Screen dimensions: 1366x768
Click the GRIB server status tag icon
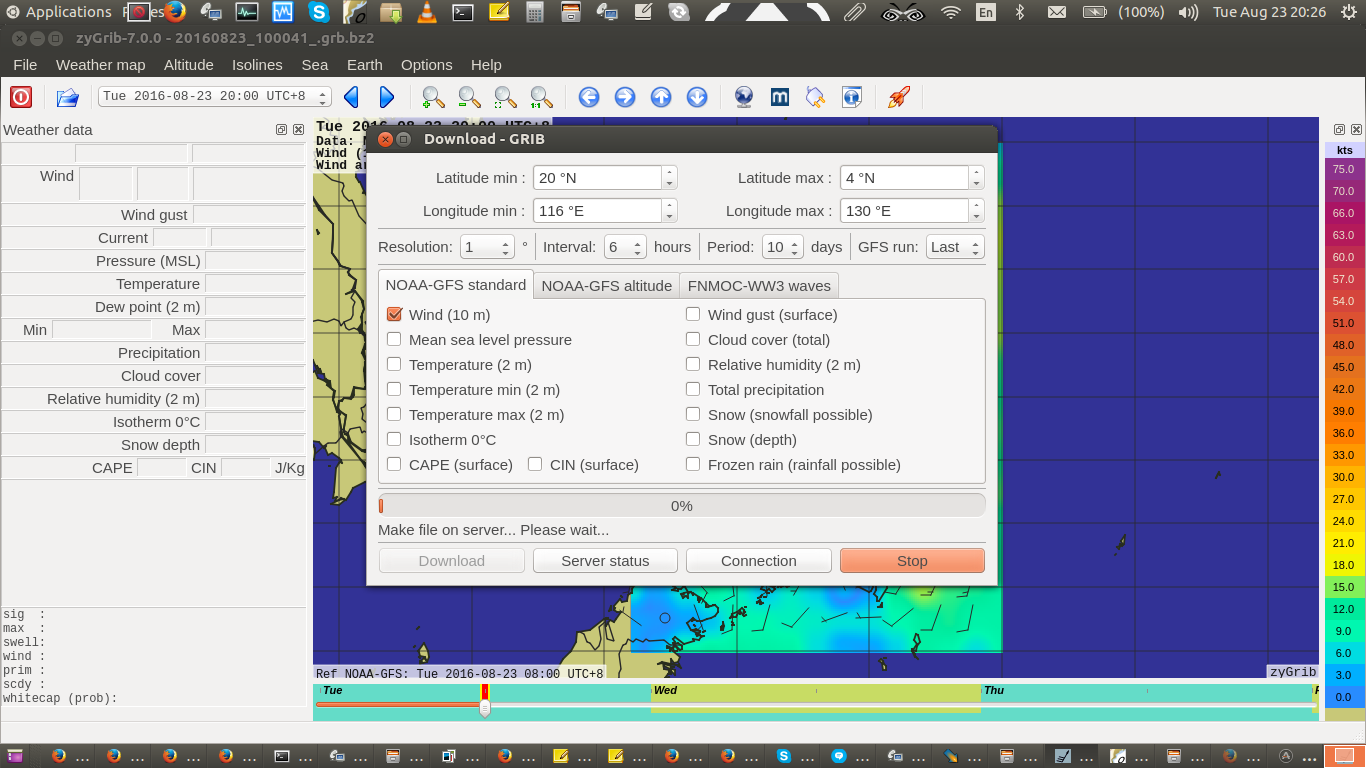(816, 97)
